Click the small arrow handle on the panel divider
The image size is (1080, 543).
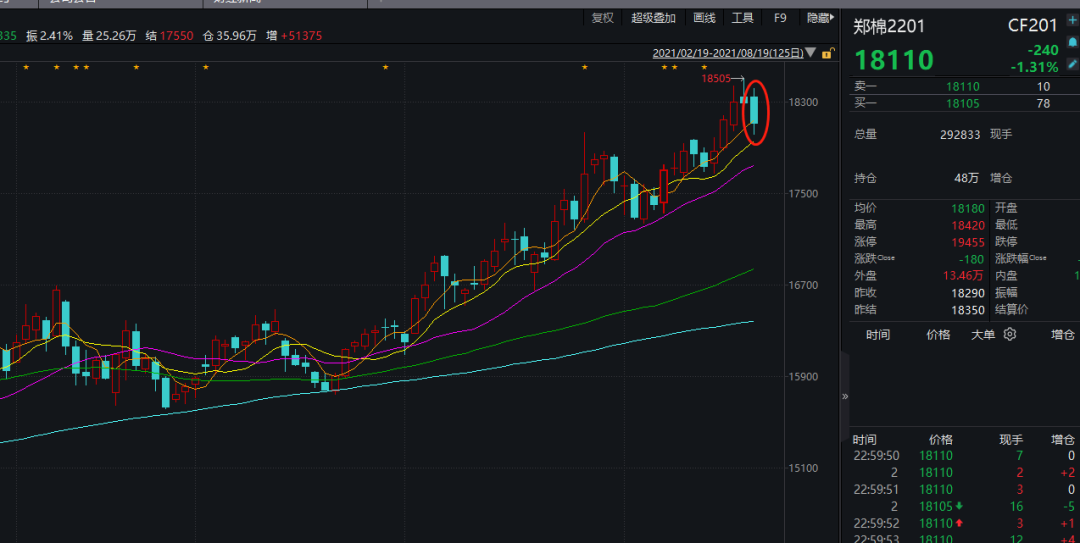pyautogui.click(x=844, y=396)
